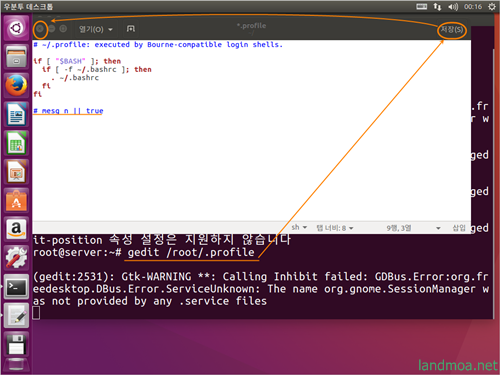Toggle the 삽입 insert mode indicator
This screenshot has width=500, height=375.
(x=459, y=228)
